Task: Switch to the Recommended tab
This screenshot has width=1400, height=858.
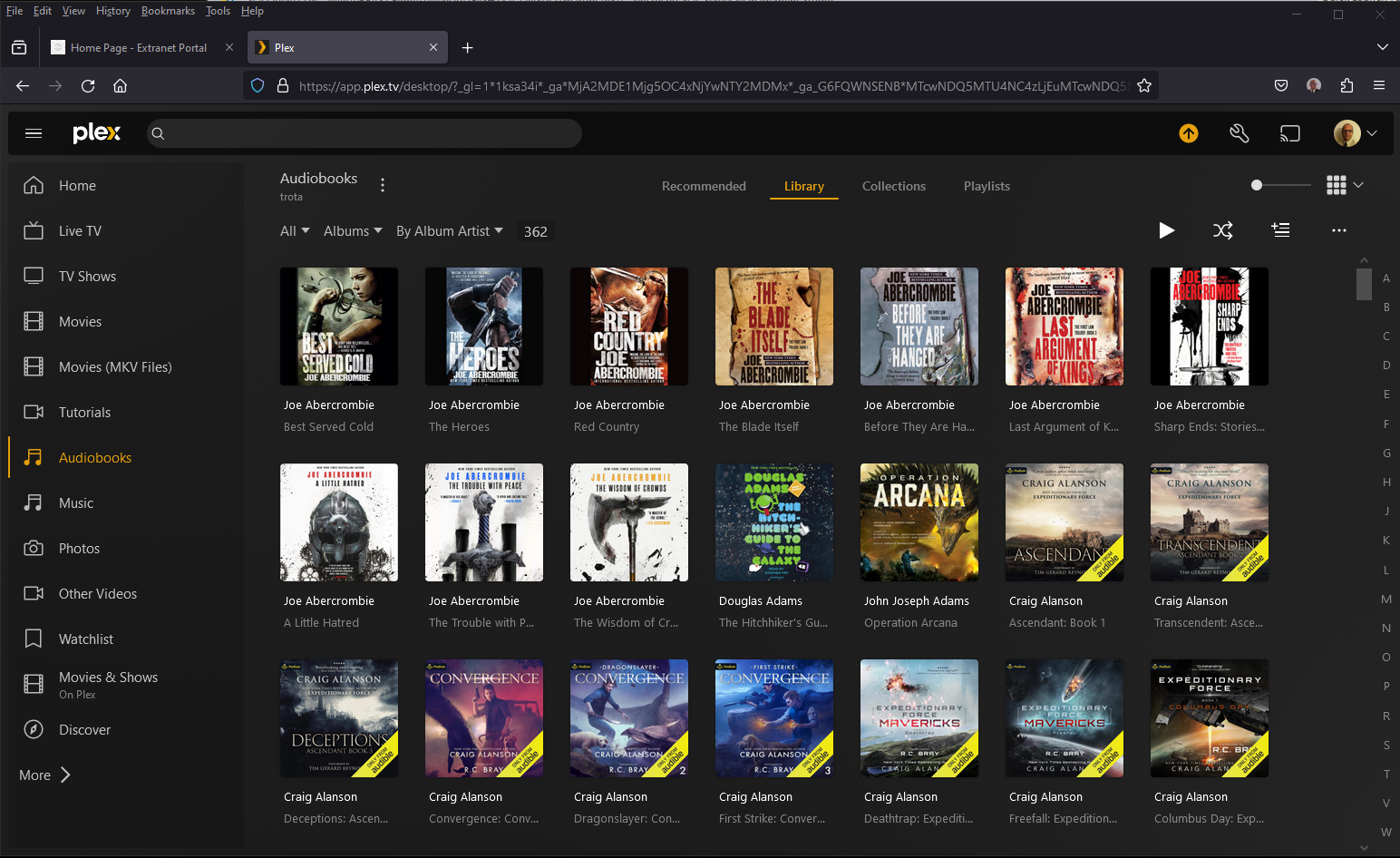Action: (704, 186)
